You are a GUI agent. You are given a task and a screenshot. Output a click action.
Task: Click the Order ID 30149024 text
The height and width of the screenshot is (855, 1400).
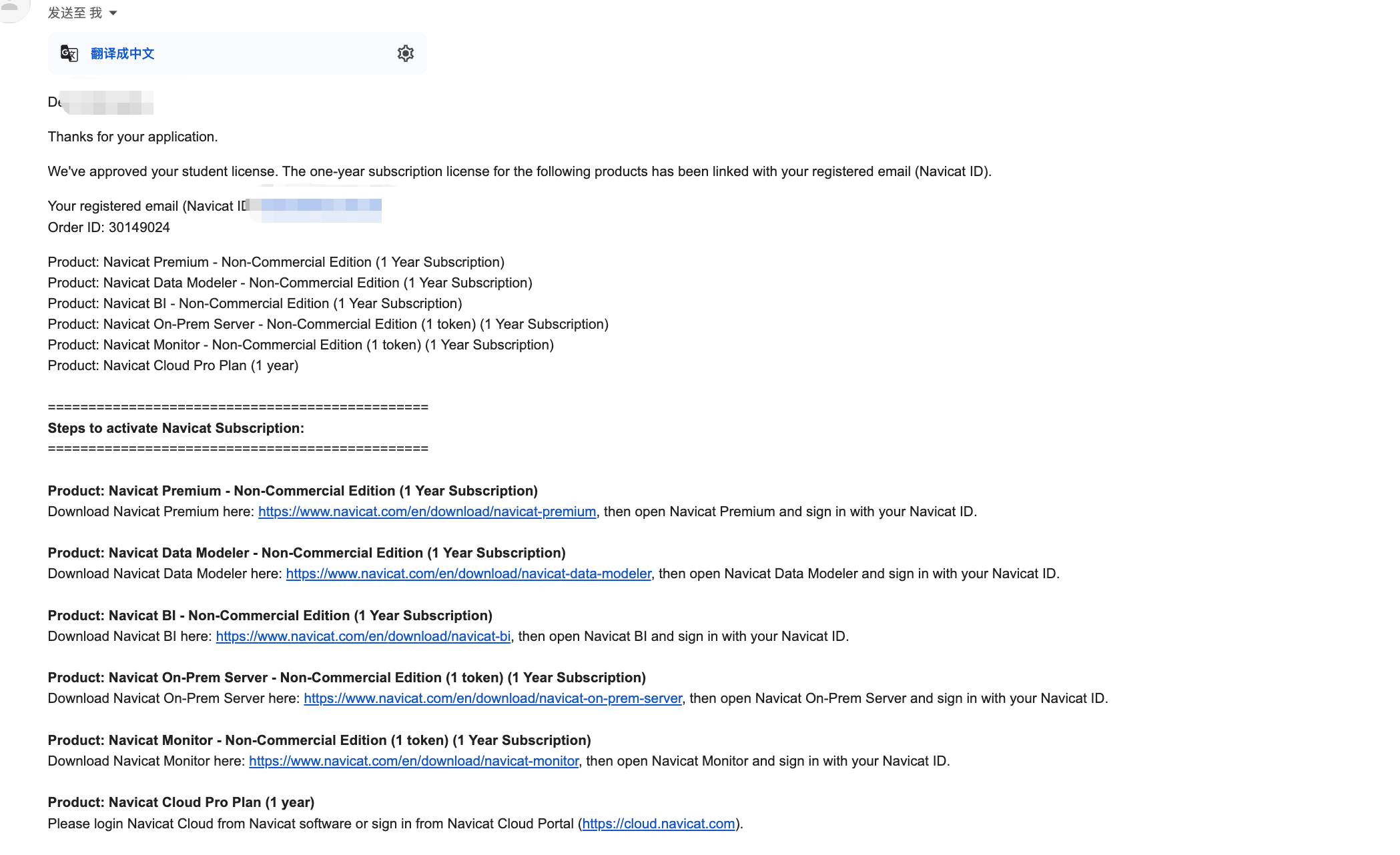pos(109,227)
